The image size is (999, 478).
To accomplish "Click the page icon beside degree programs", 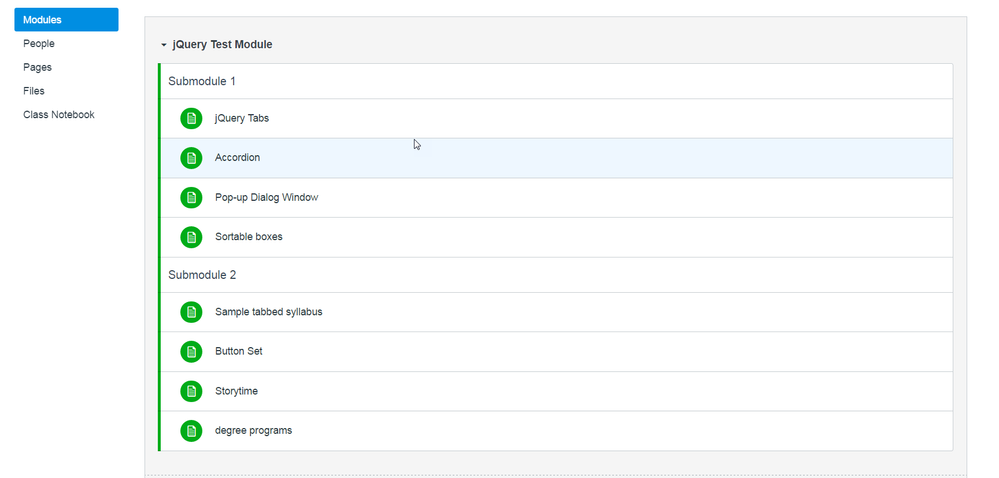I will coord(191,431).
